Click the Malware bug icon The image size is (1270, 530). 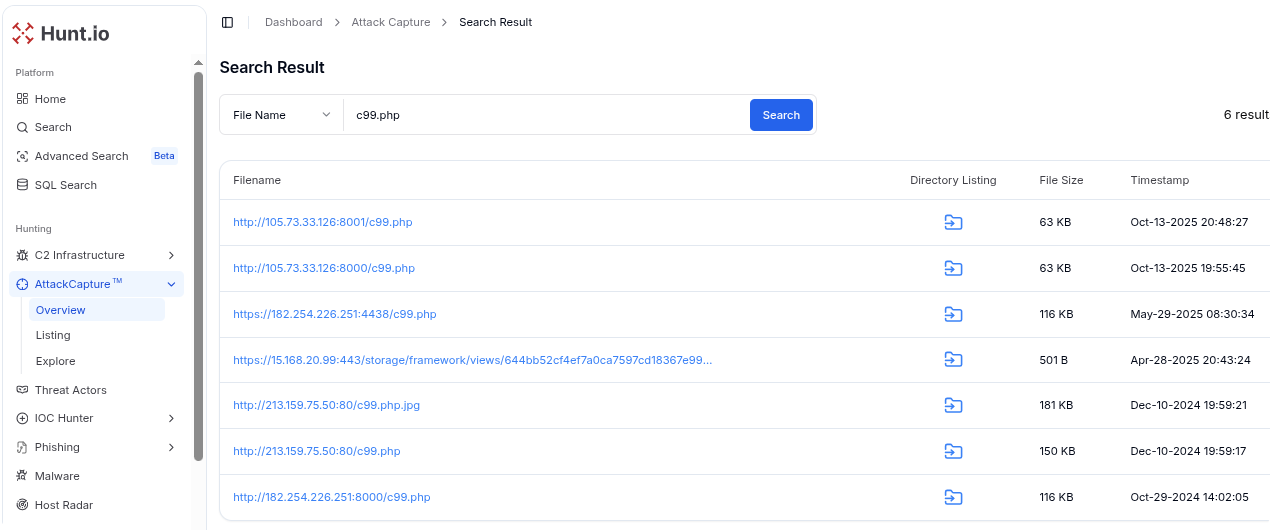pos(23,476)
